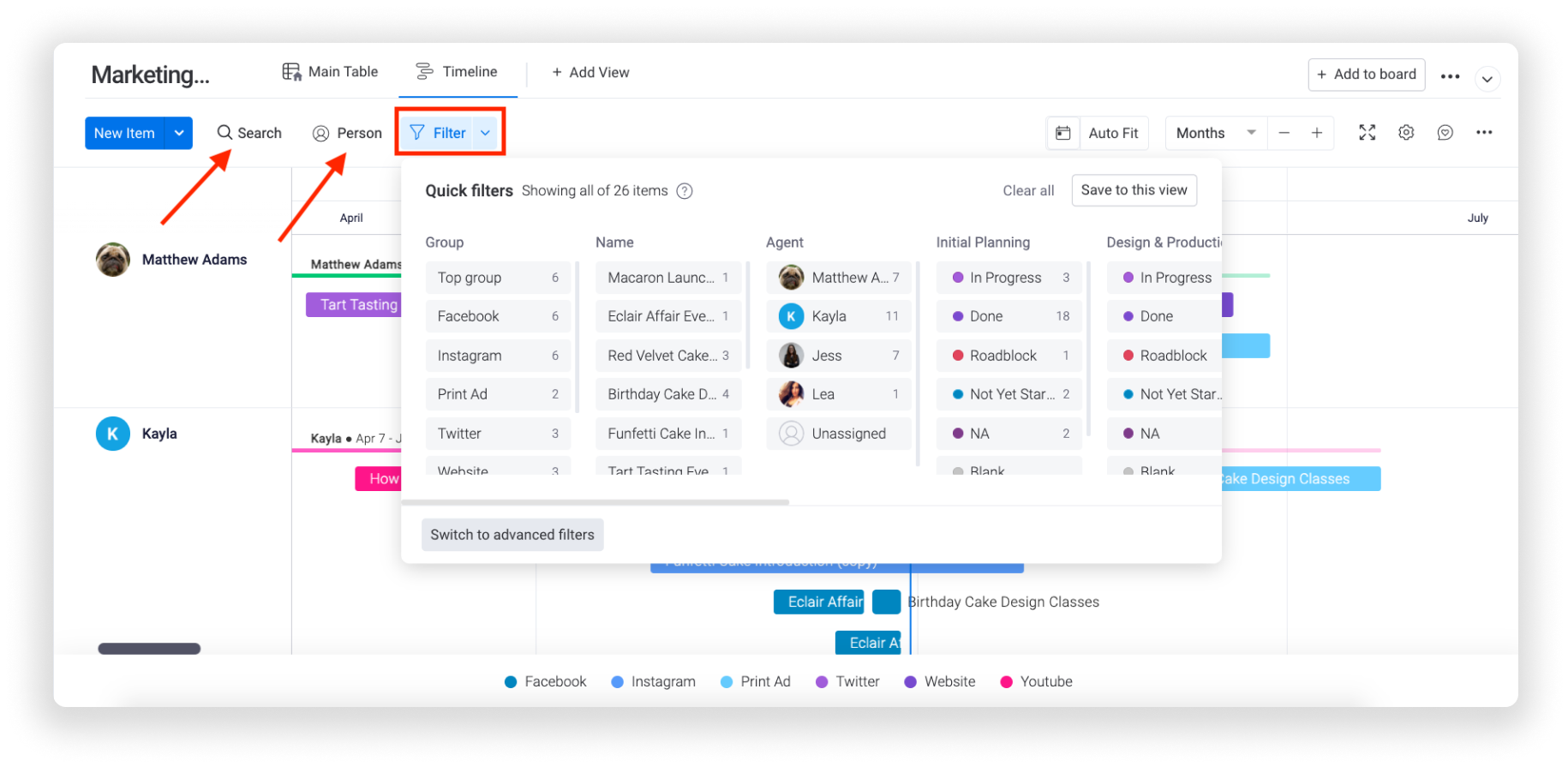This screenshot has width=1568, height=767.
Task: Click the New Item button
Action: click(125, 133)
